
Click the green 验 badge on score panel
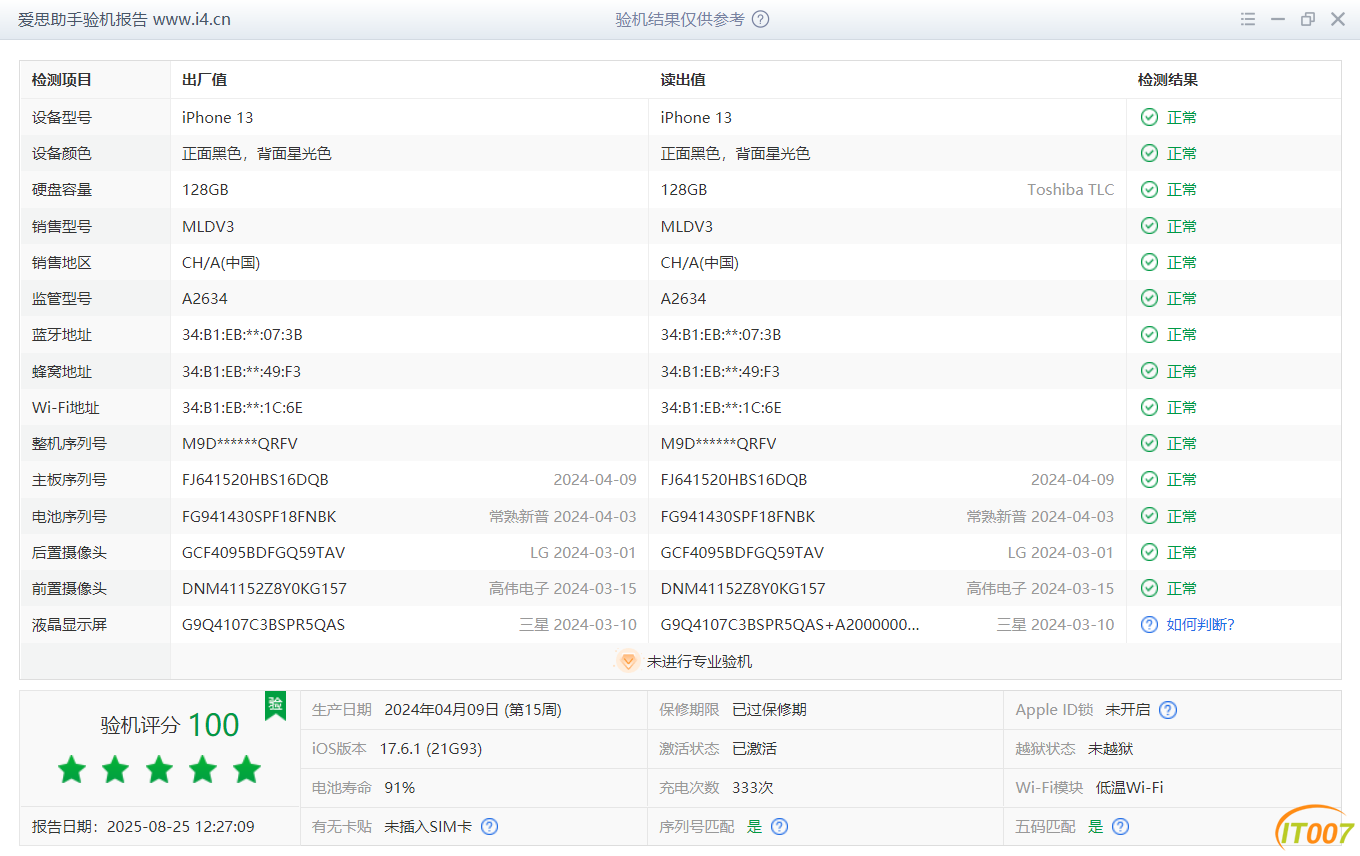click(275, 705)
